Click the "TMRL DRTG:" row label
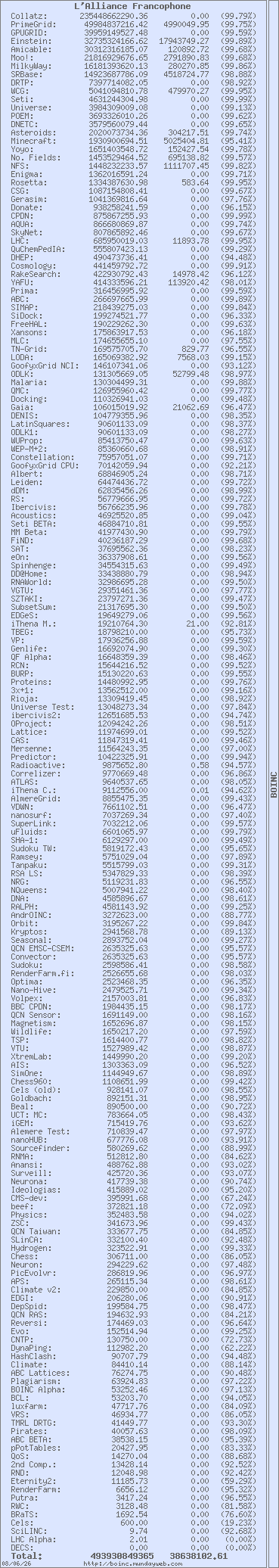The width and height of the screenshot is (279, 1568). (34, 1422)
